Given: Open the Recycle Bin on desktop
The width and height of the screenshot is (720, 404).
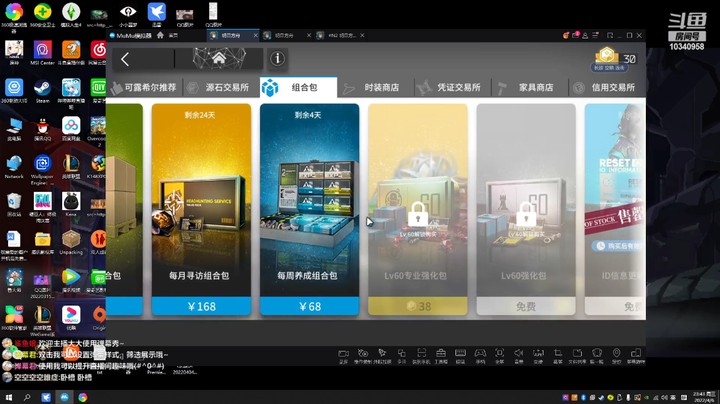Looking at the screenshot, I should (14, 204).
